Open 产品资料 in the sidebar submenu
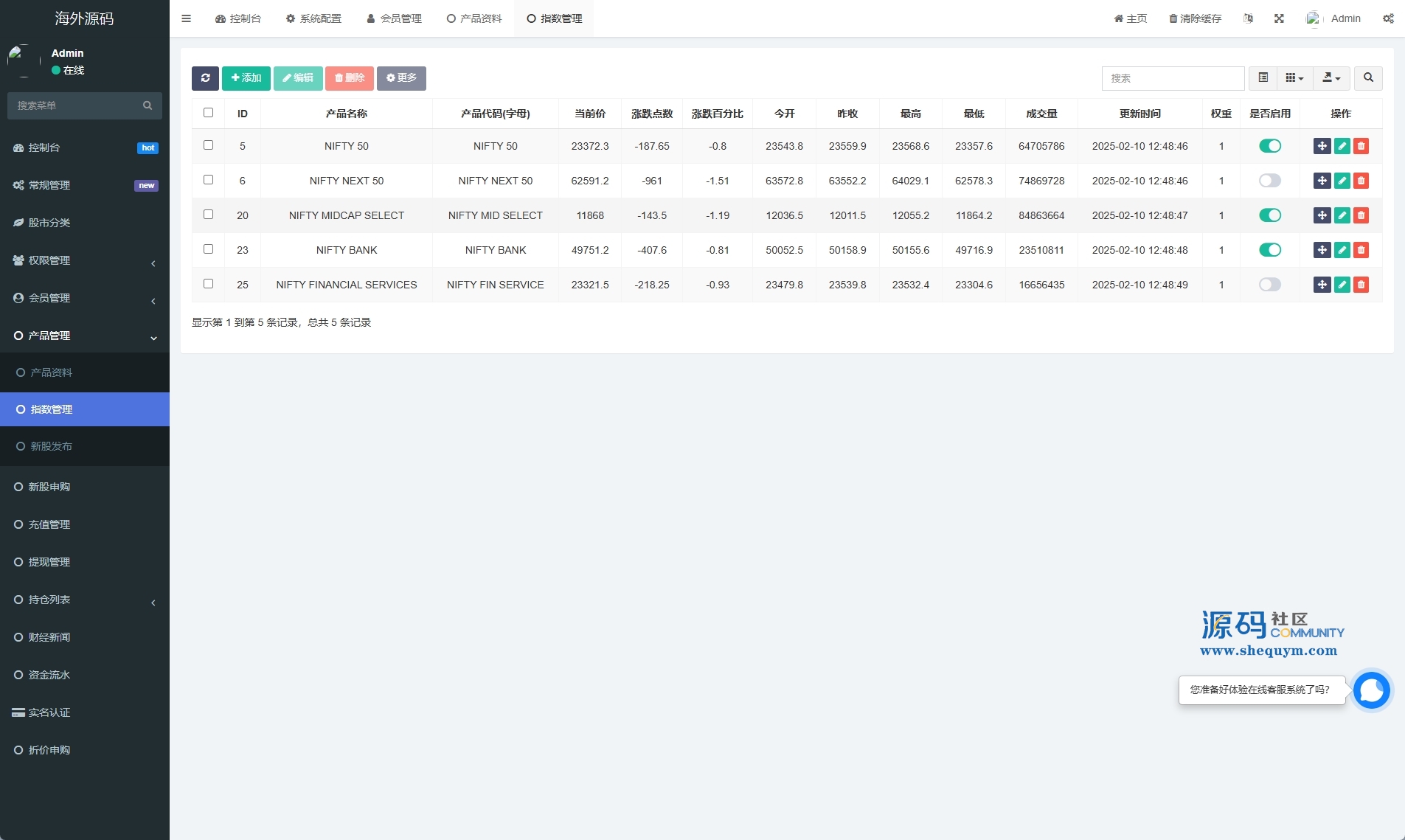The height and width of the screenshot is (840, 1405). point(85,372)
